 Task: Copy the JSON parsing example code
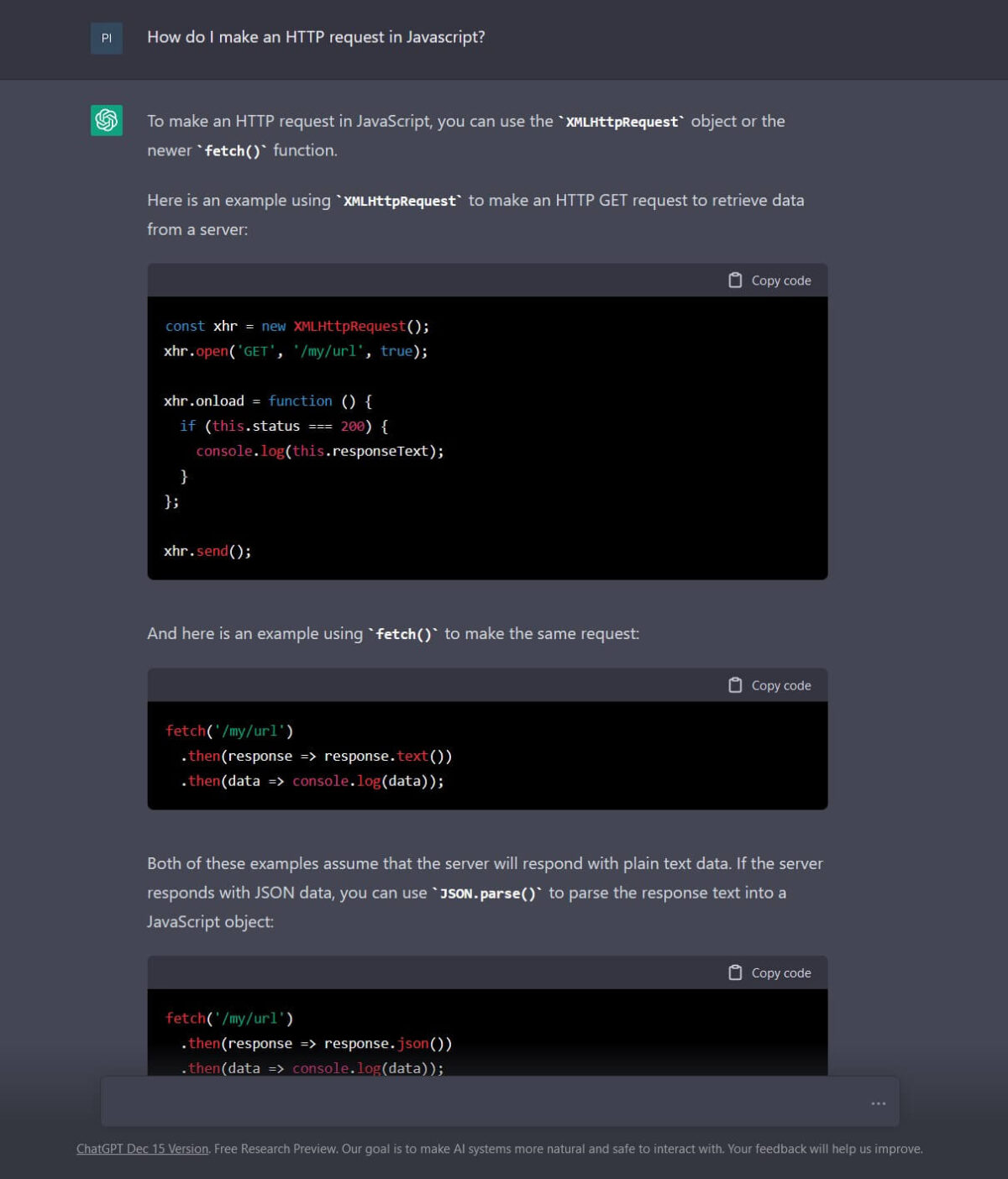pyautogui.click(x=770, y=972)
